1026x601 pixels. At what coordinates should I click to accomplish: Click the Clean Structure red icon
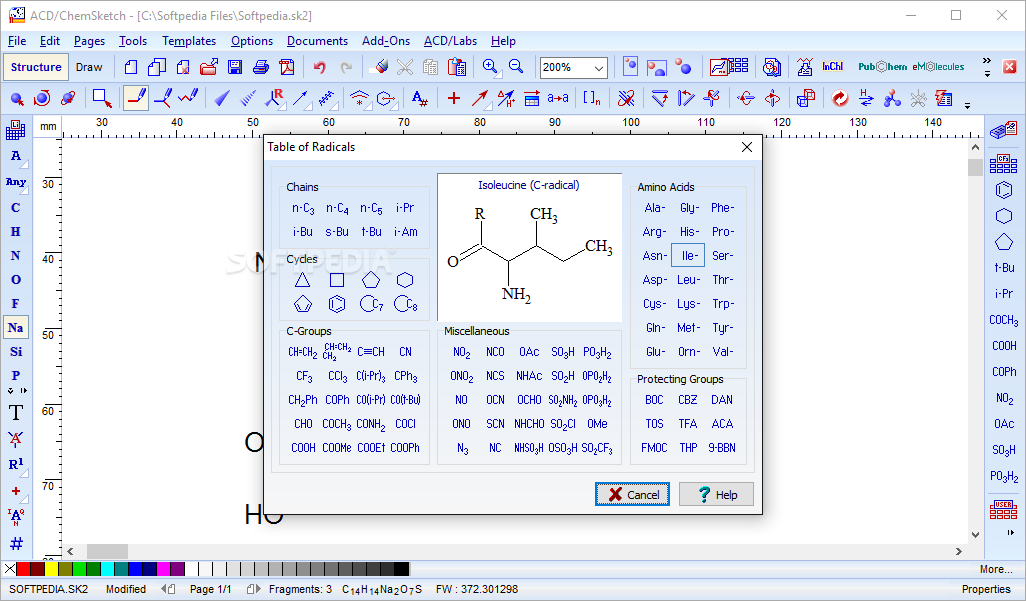coord(840,98)
